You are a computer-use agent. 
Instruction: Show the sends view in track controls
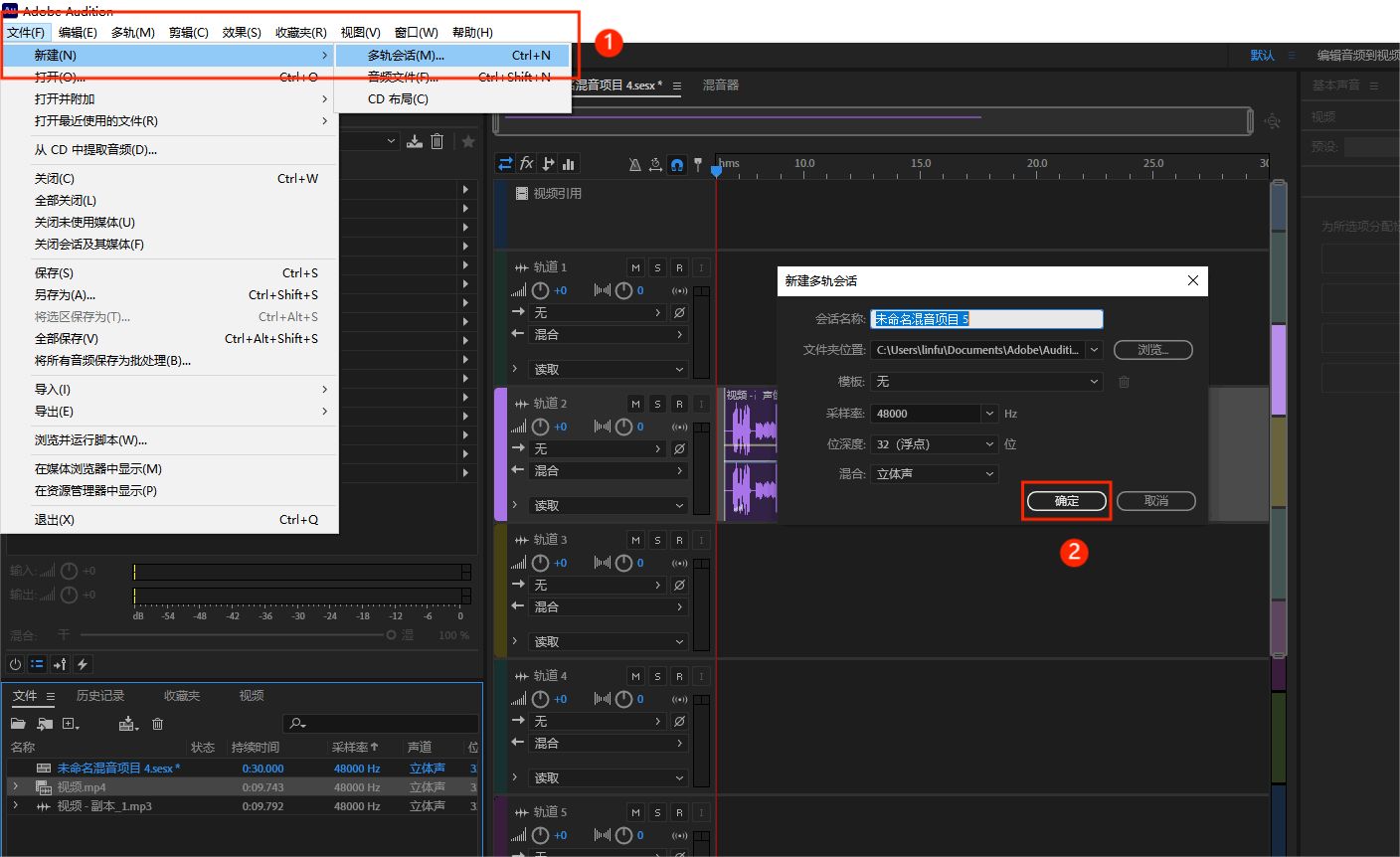(x=548, y=164)
